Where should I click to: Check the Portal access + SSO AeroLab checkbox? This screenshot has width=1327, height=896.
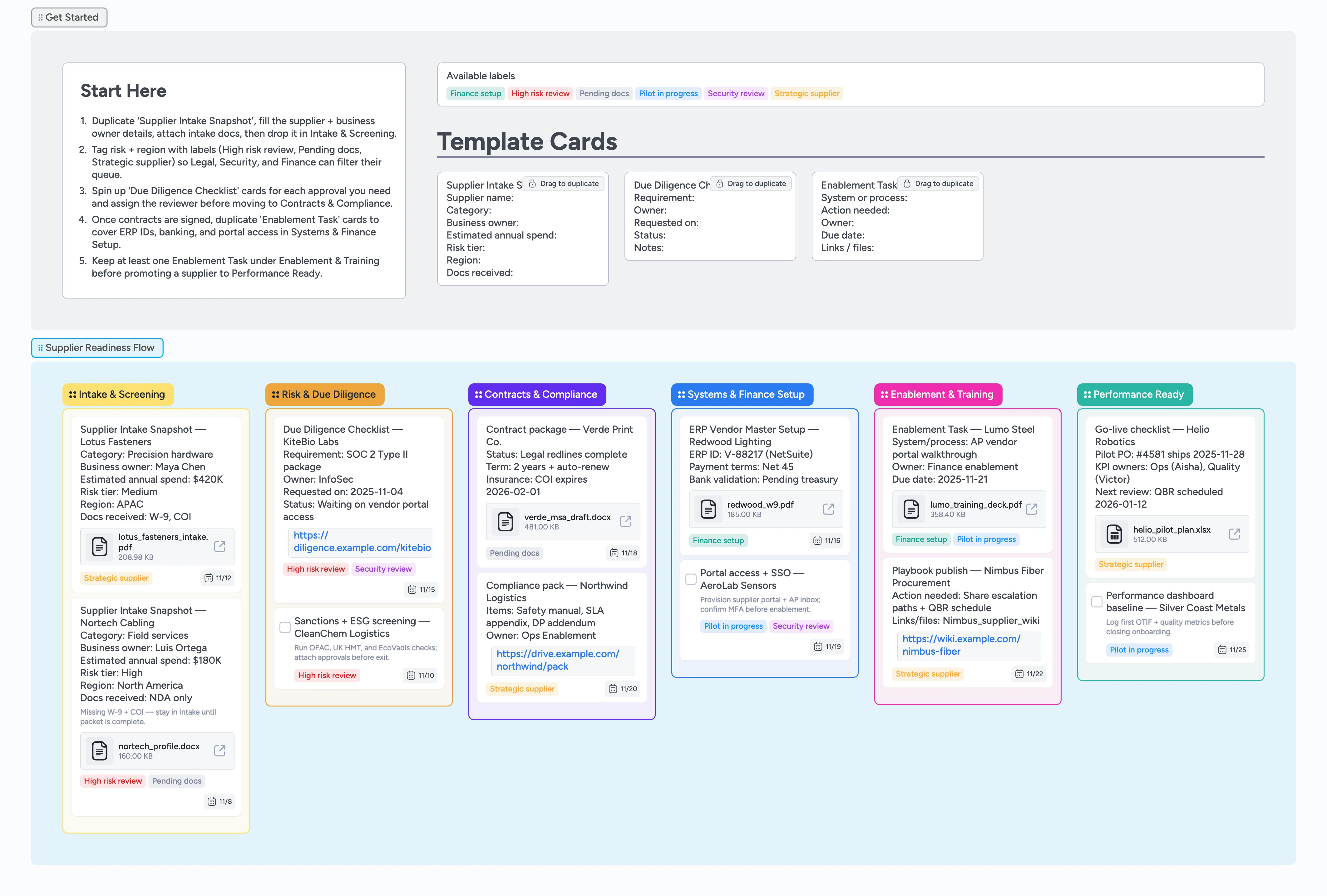pos(691,579)
